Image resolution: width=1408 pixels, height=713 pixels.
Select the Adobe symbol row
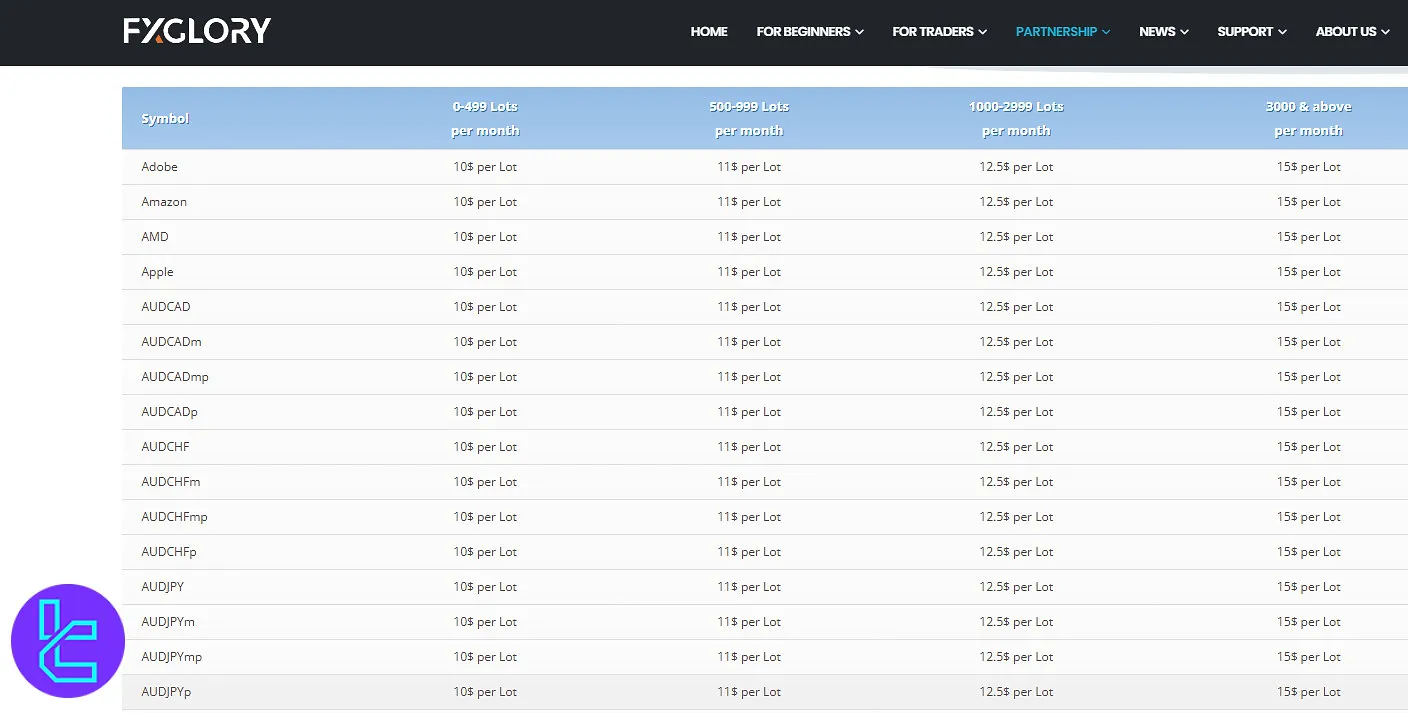[160, 167]
